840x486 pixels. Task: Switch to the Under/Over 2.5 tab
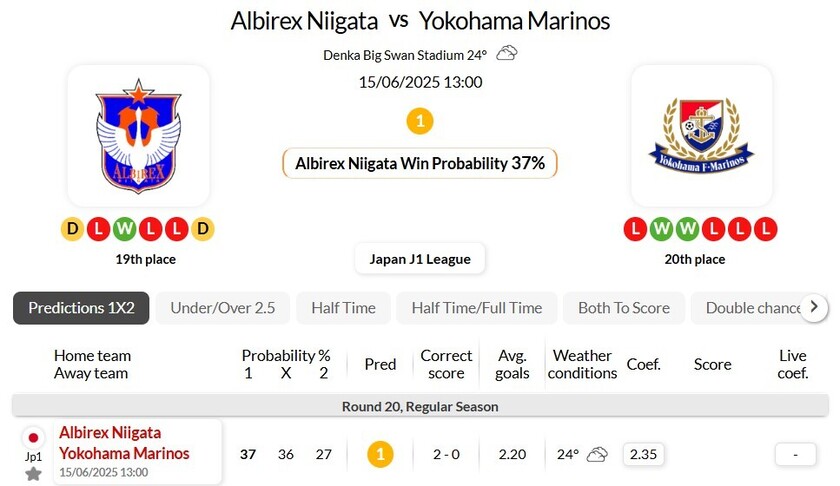(222, 308)
